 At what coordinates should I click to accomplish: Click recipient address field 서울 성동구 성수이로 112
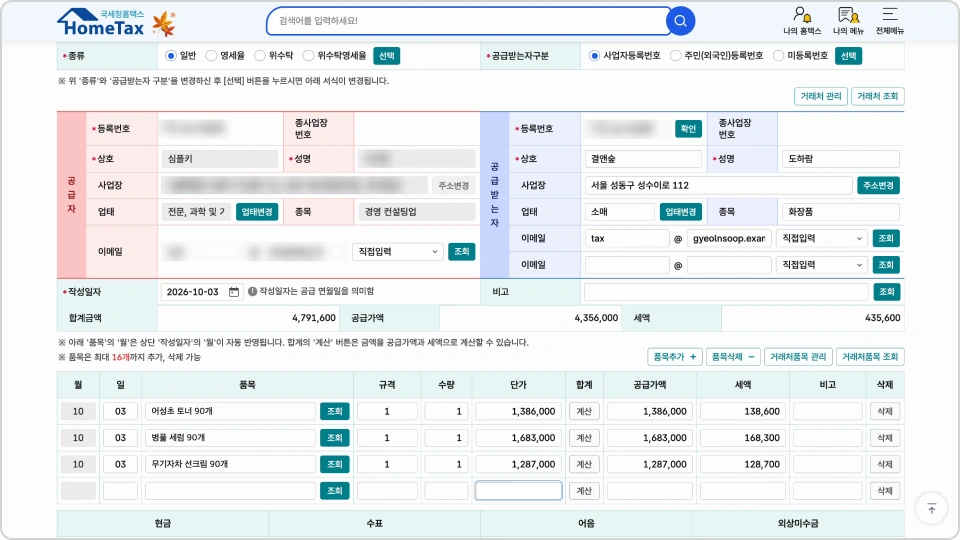point(718,186)
